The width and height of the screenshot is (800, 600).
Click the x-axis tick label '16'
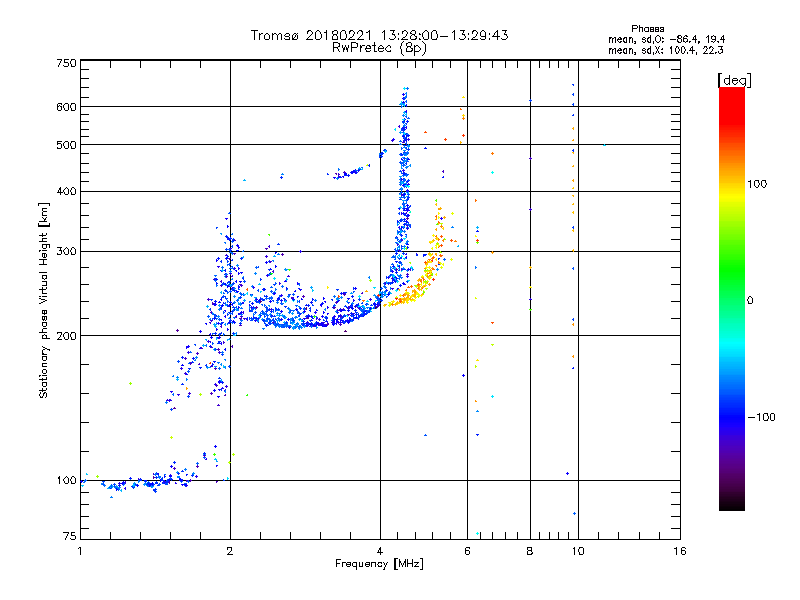pos(680,551)
